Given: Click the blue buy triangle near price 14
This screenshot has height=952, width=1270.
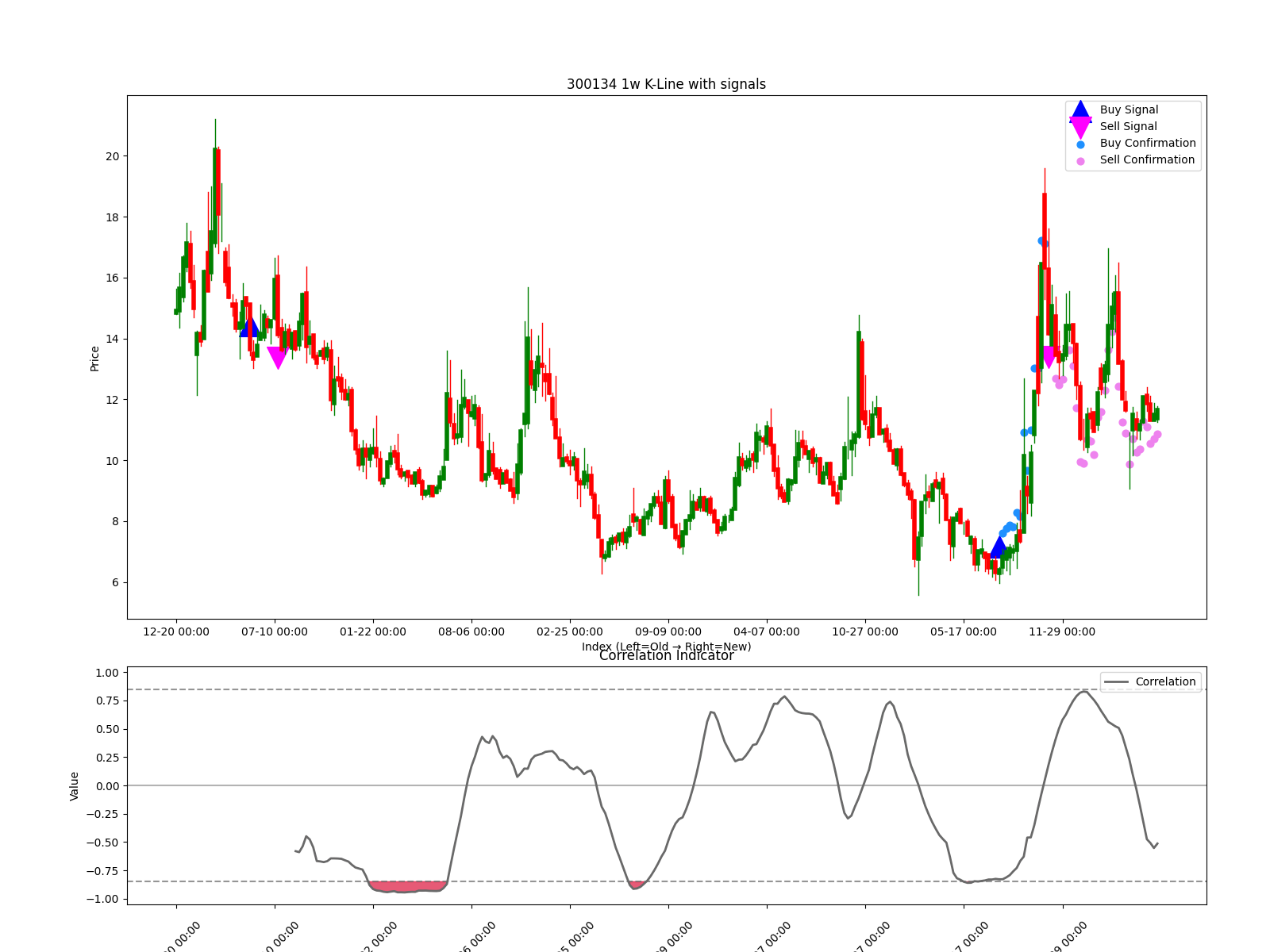Looking at the screenshot, I should click(x=249, y=327).
